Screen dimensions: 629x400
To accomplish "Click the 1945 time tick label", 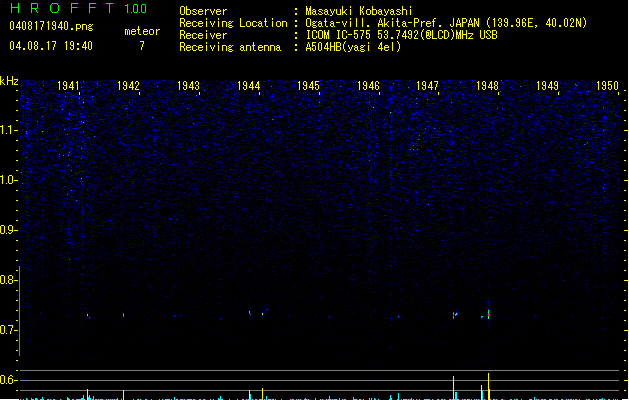I will (308, 86).
